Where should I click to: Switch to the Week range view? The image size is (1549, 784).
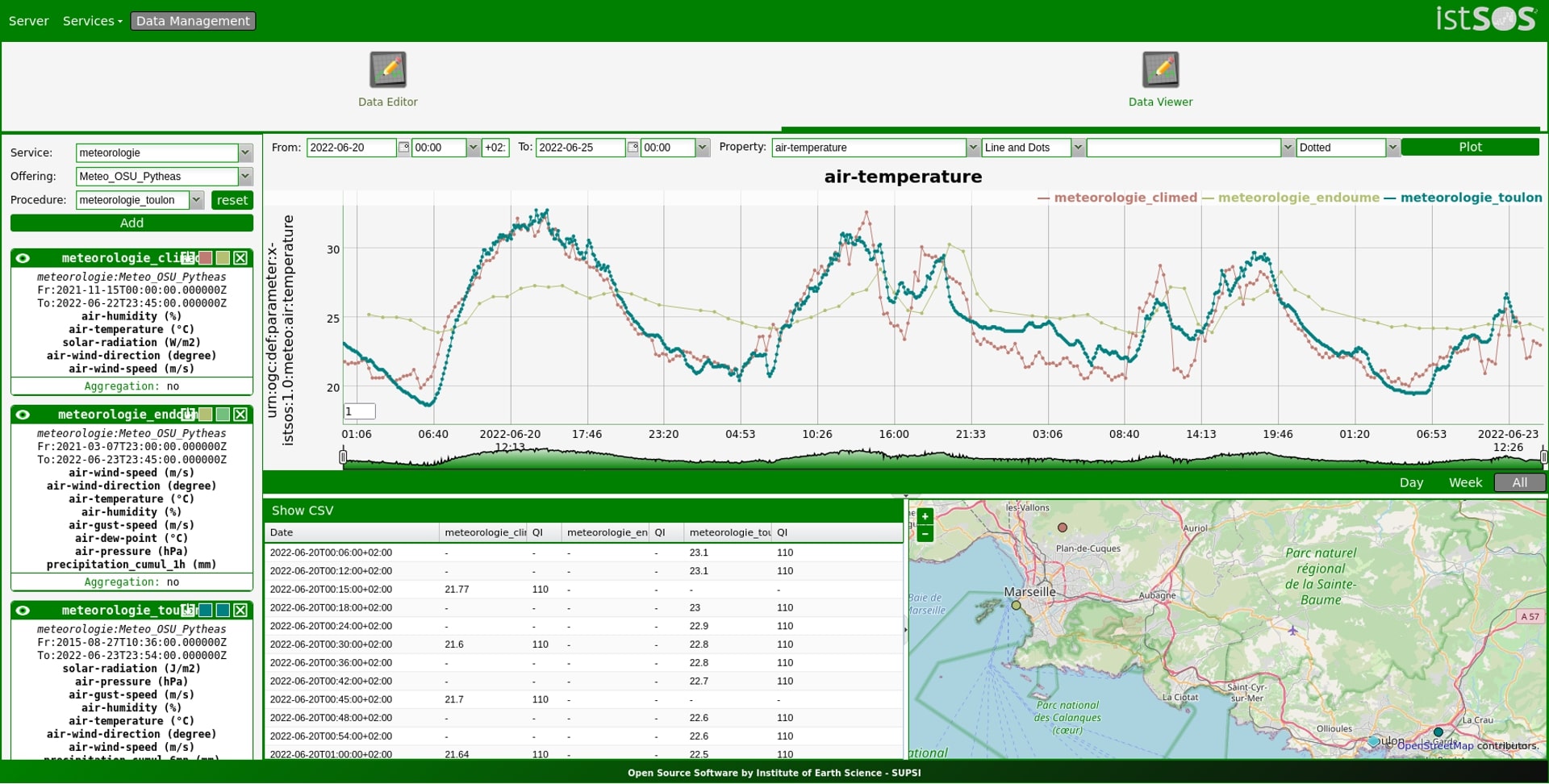tap(1464, 482)
